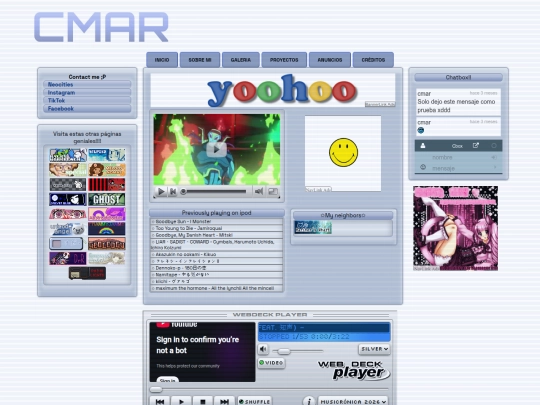This screenshot has width=540, height=405.
Task: Click the Cbox login arrow icon beside nombre
Action: pyautogui.click(x=494, y=157)
